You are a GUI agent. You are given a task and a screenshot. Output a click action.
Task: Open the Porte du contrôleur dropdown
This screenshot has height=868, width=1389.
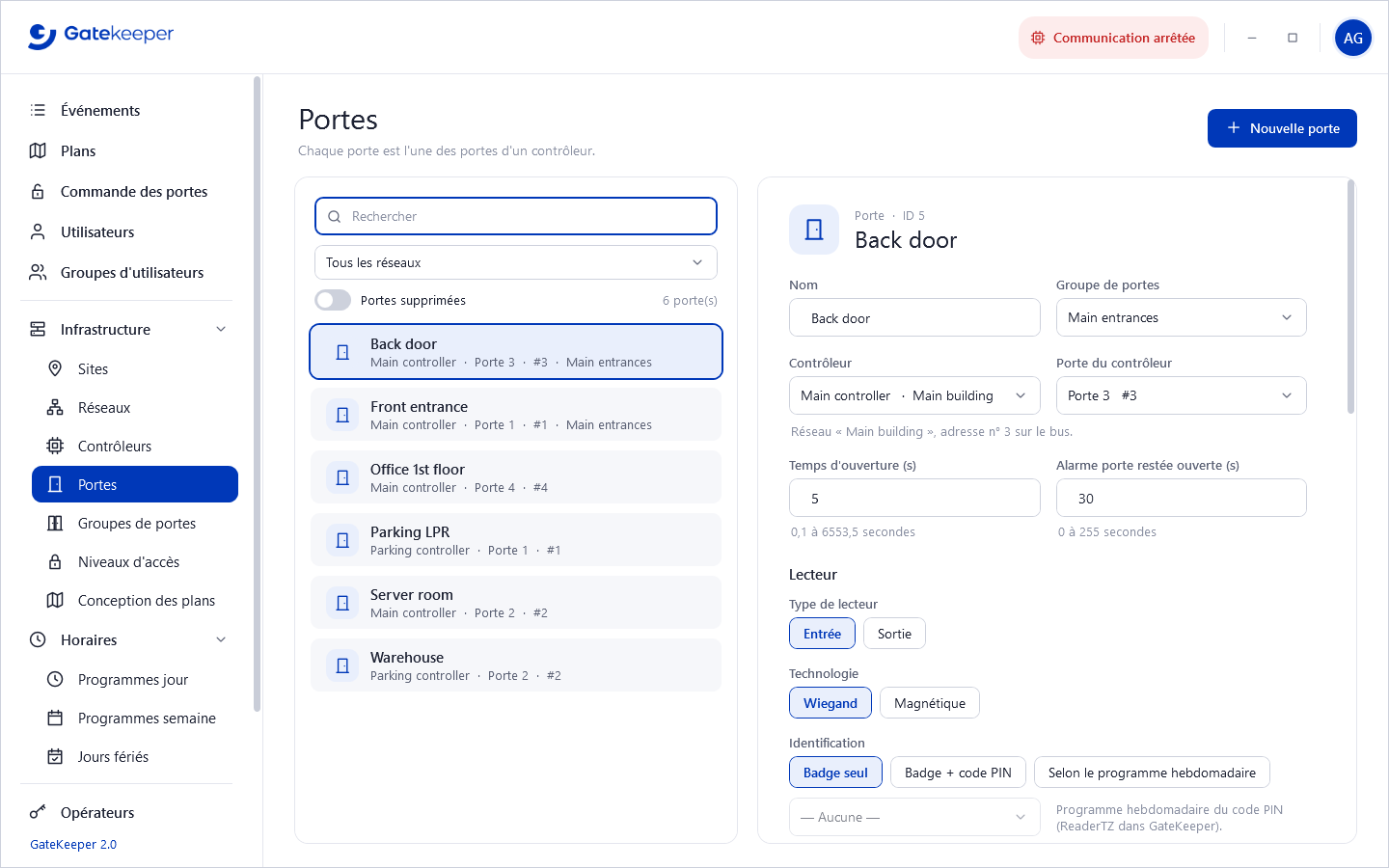[x=1182, y=395]
